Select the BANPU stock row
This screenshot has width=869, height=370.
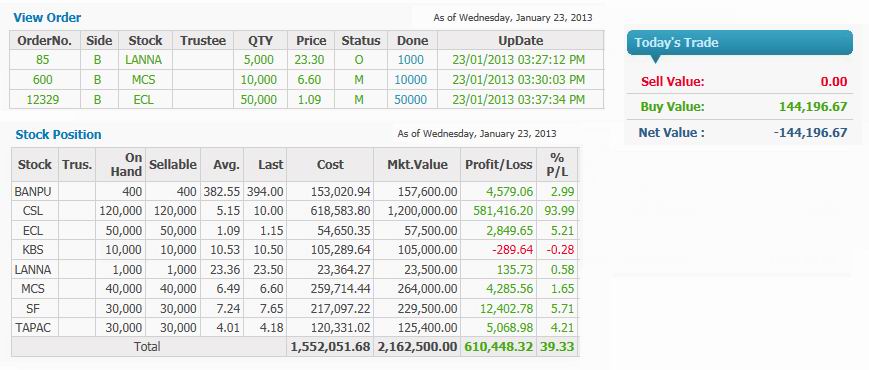pos(294,192)
